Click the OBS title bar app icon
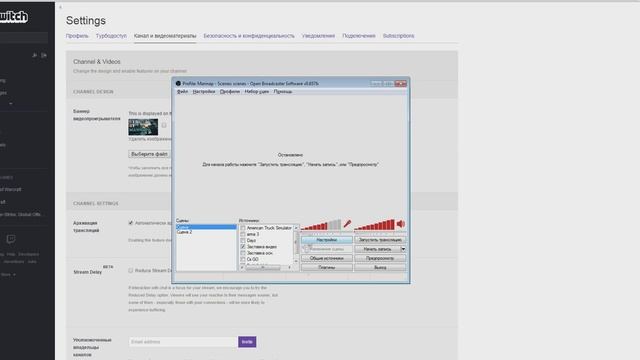The width and height of the screenshot is (640, 360). (x=178, y=83)
